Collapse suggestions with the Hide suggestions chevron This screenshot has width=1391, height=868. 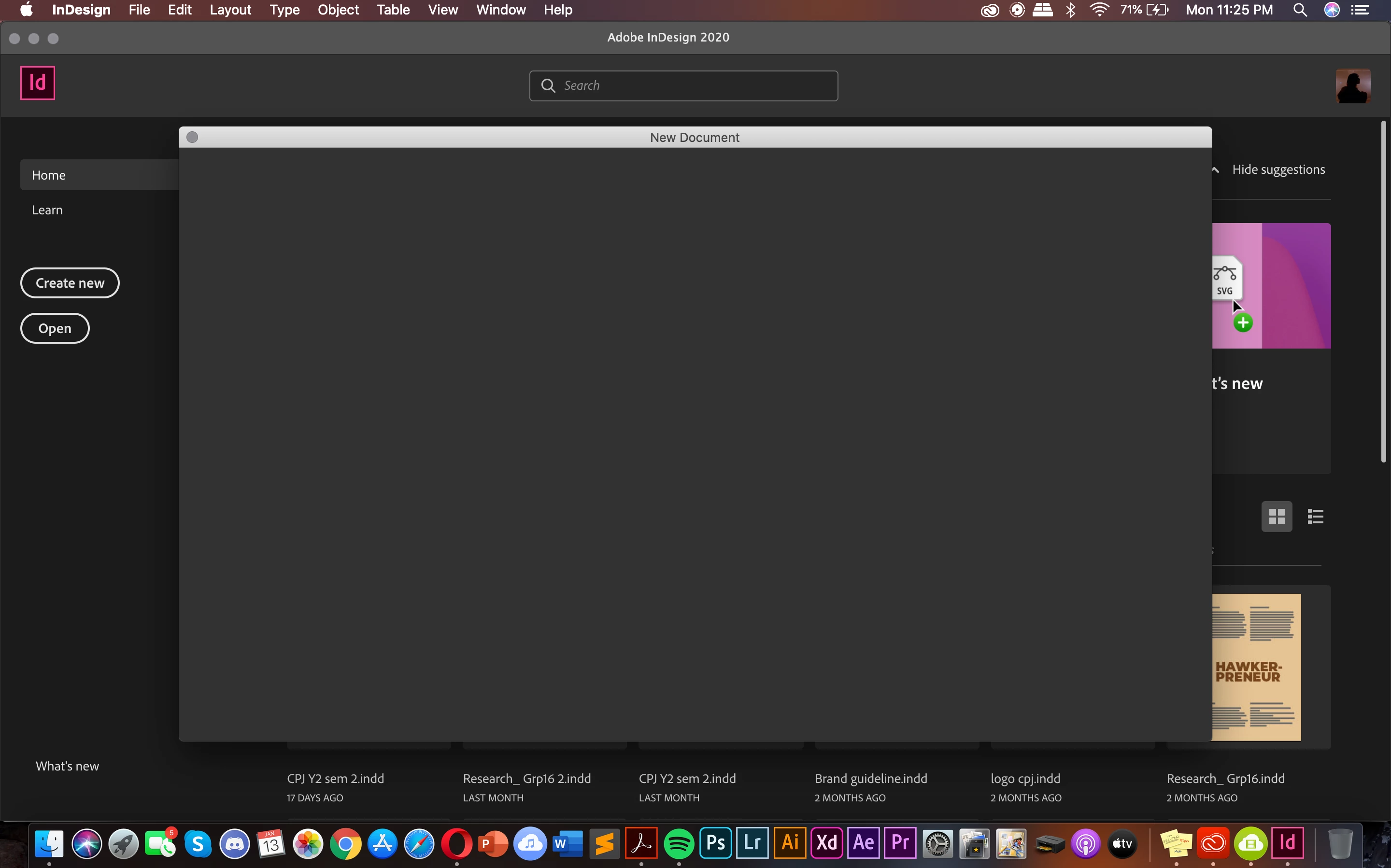(x=1216, y=170)
